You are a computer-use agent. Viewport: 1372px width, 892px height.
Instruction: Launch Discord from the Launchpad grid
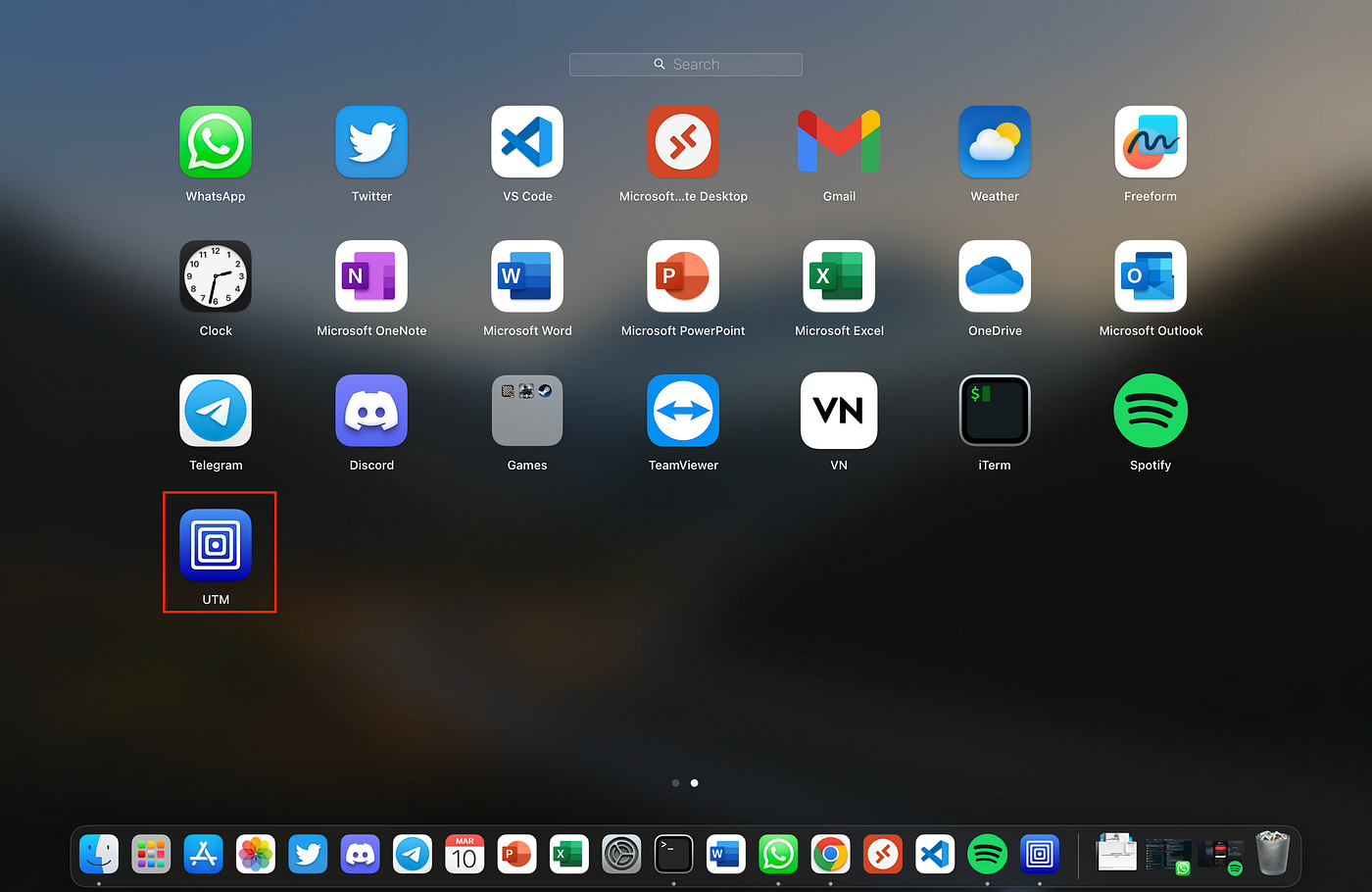click(371, 411)
